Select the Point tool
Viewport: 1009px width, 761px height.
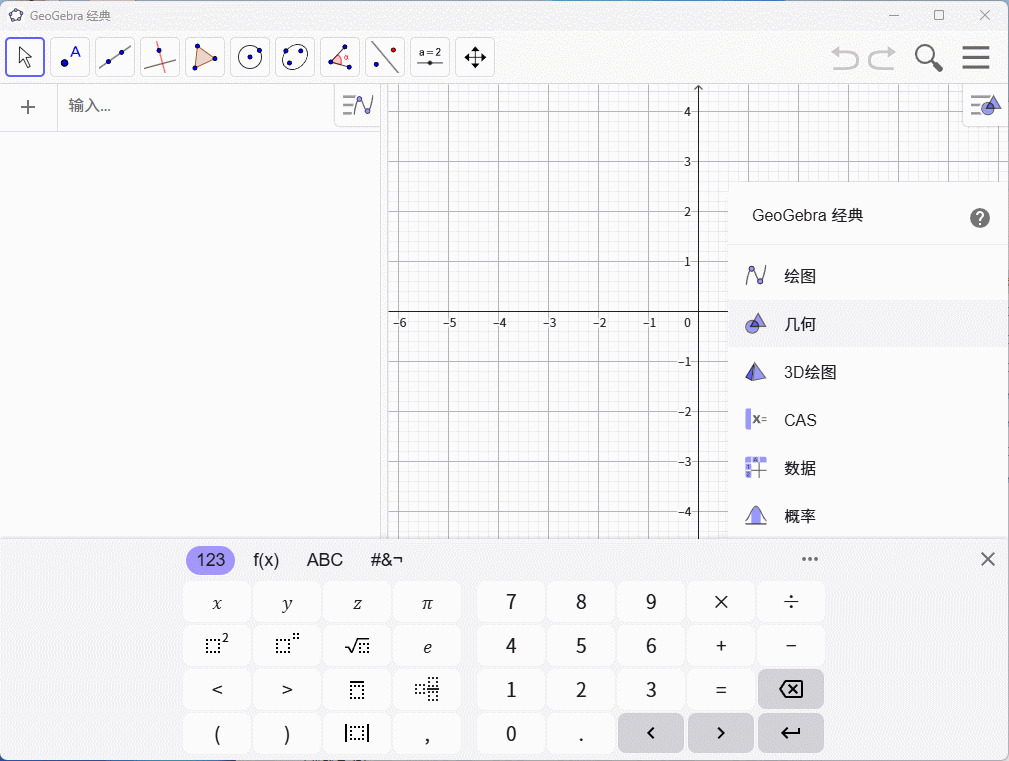[x=70, y=57]
